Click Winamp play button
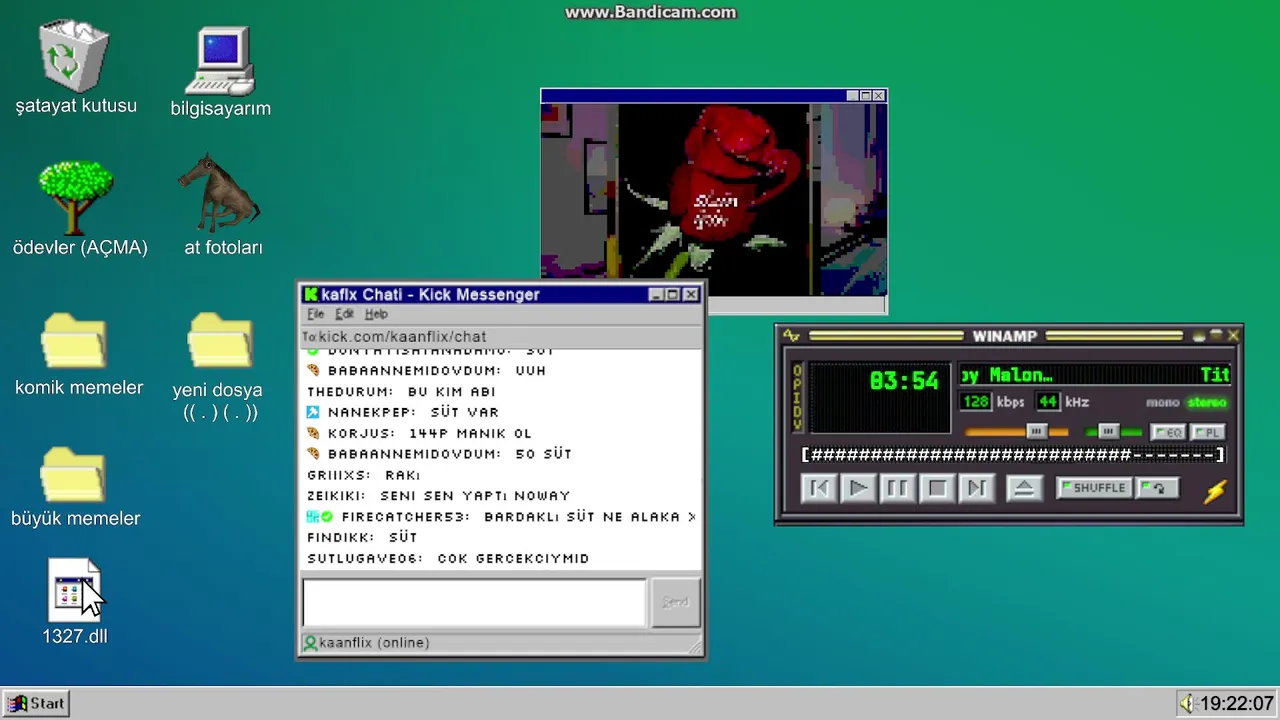This screenshot has width=1280, height=720. click(x=858, y=488)
